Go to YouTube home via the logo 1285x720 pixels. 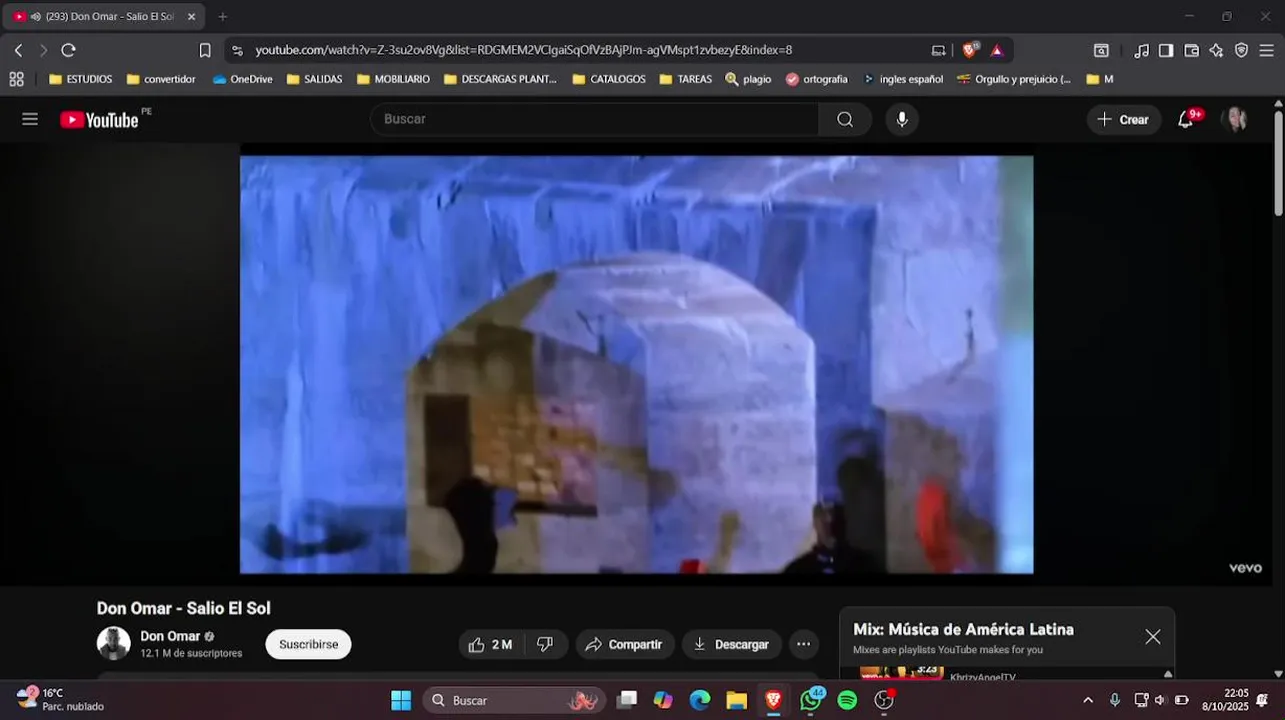pos(99,120)
